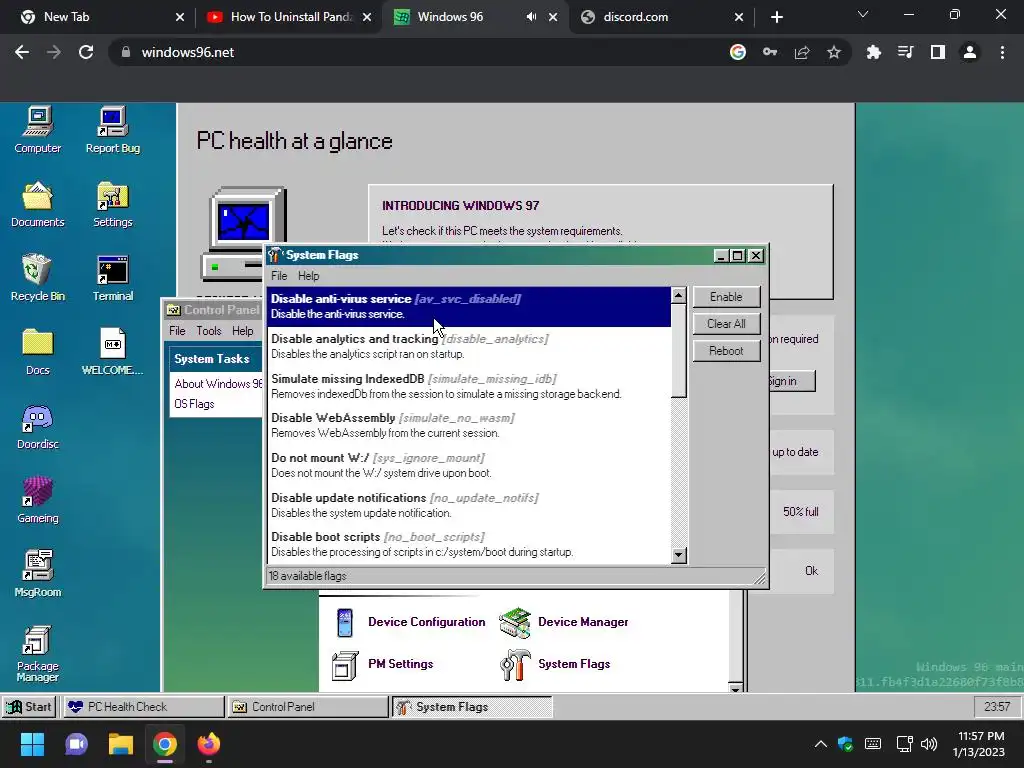Select Simulate missing IndexedDB flag
Image resolution: width=1024 pixels, height=768 pixels.
[469, 386]
